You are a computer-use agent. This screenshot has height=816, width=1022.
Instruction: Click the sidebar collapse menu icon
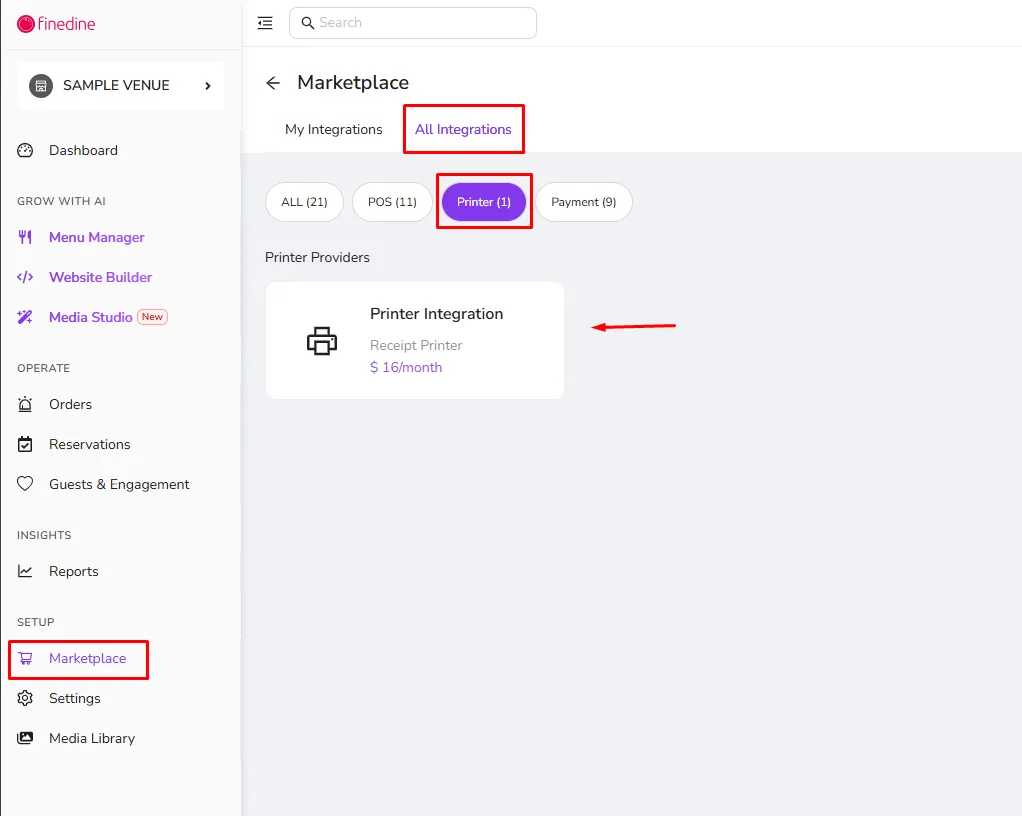pyautogui.click(x=265, y=23)
